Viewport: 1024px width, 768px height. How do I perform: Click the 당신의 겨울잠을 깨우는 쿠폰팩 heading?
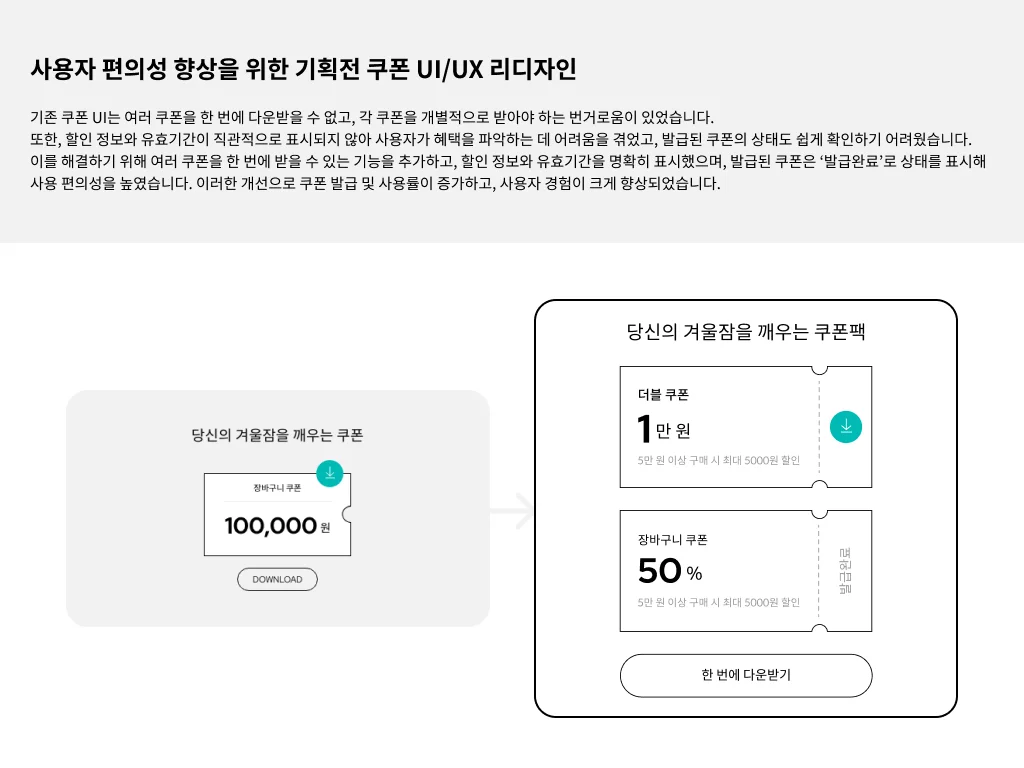[x=745, y=332]
